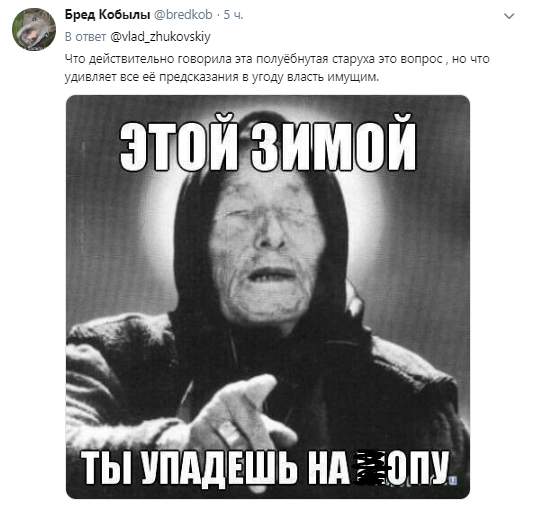534x511 pixels.
Task: Click the black censoring scribble on the meme
Action: pos(371,467)
